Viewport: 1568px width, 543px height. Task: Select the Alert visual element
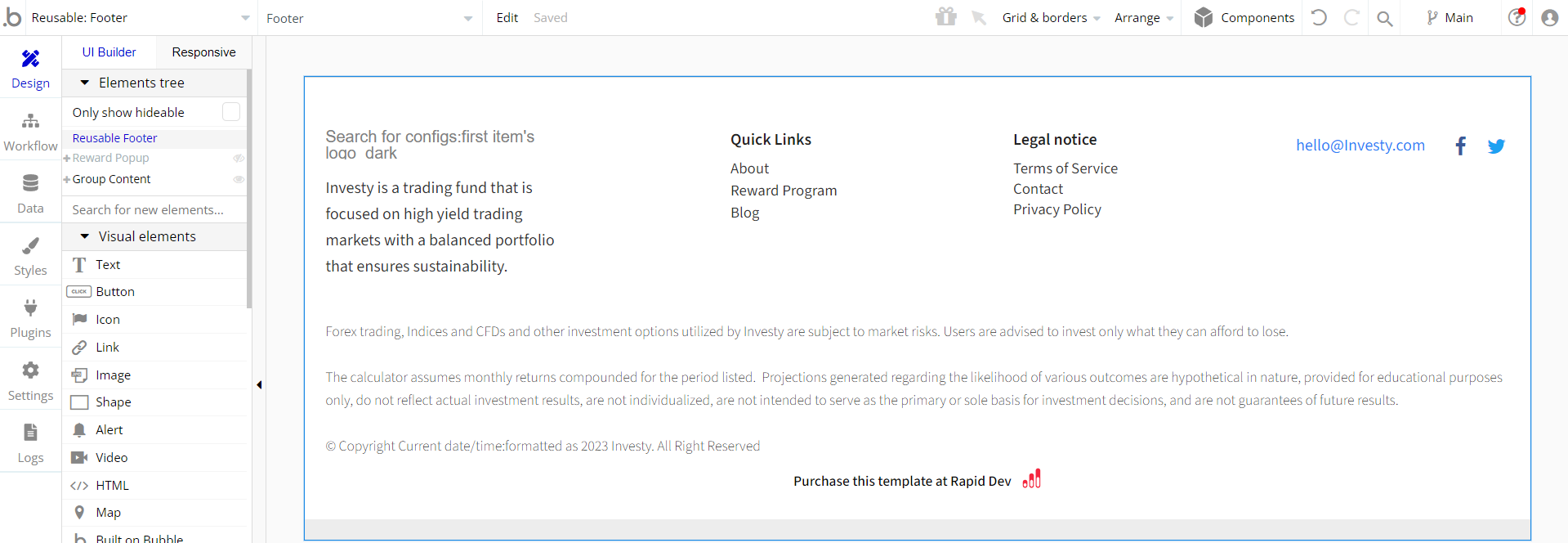(x=155, y=430)
